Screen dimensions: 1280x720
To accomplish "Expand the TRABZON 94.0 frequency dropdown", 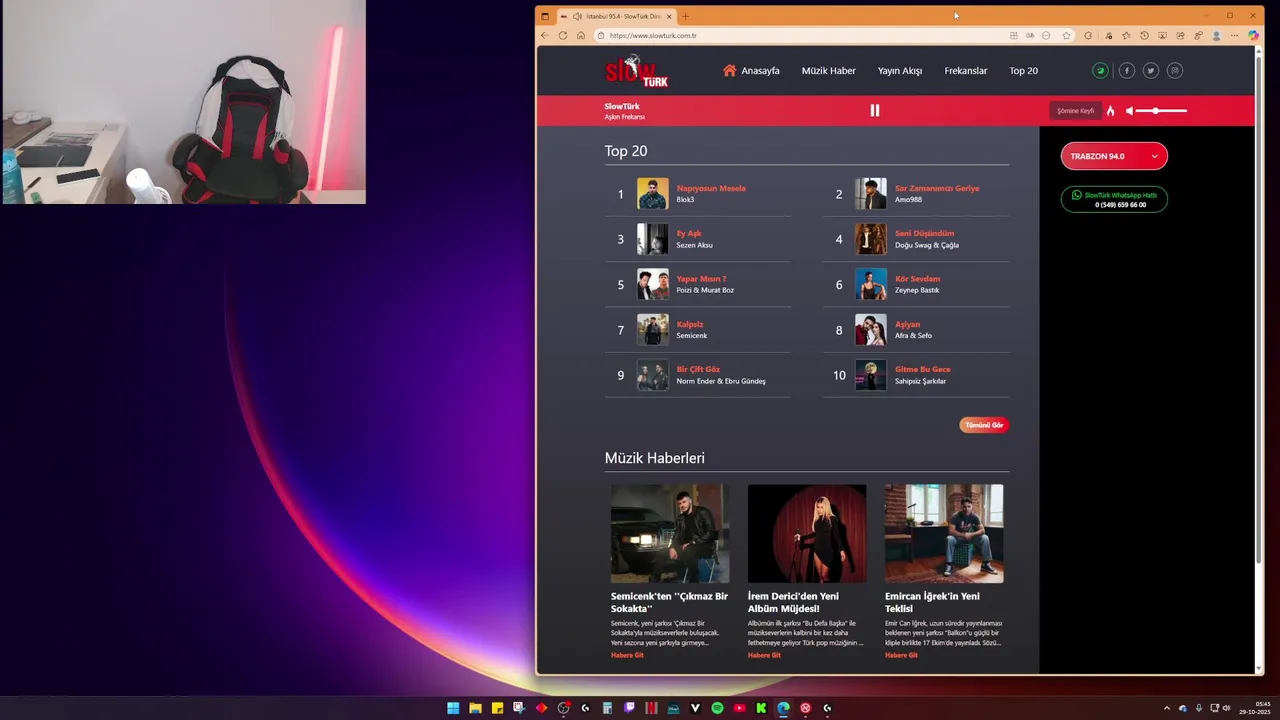I will 1114,156.
